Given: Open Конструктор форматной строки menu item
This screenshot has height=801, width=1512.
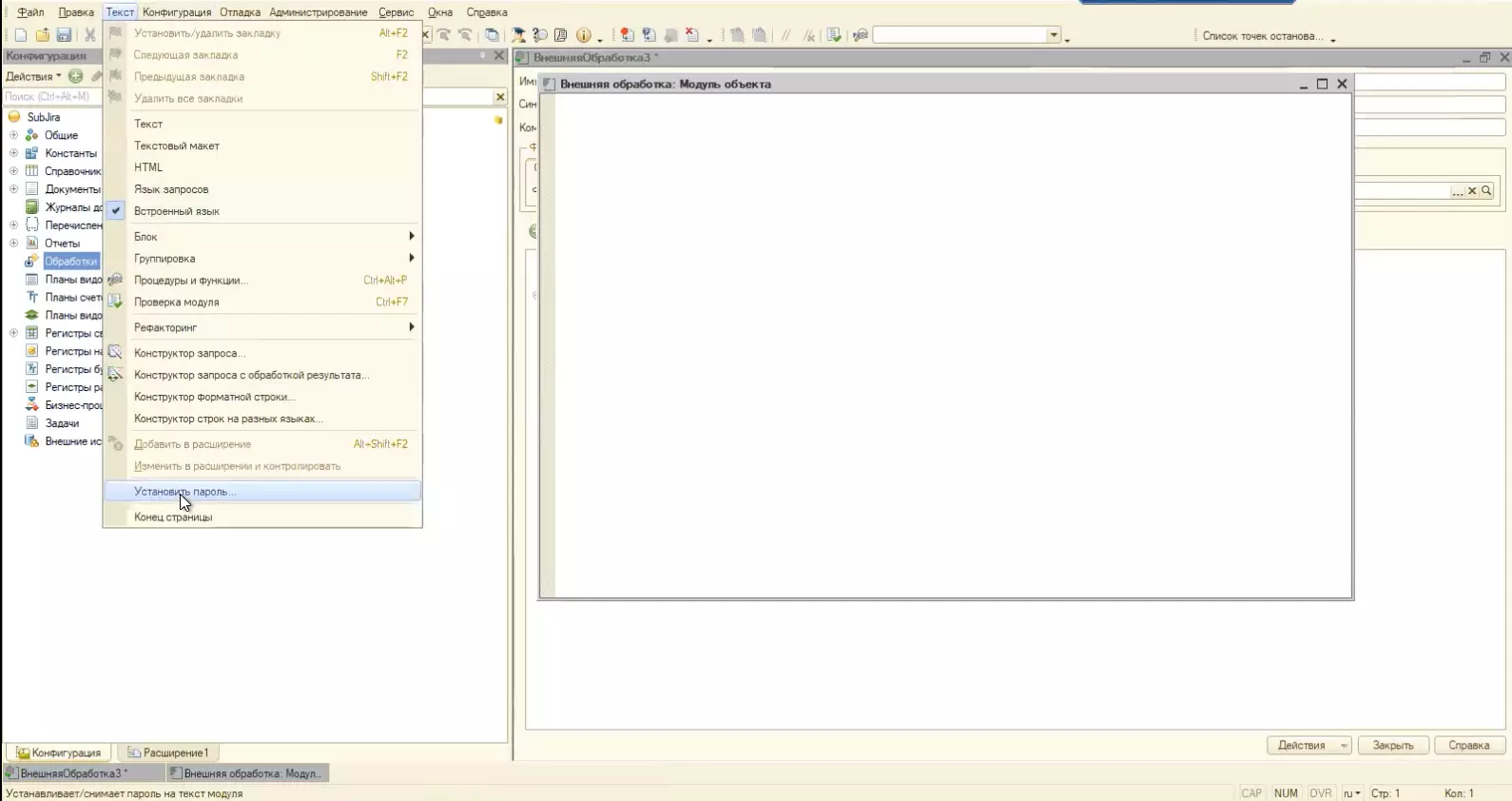Looking at the screenshot, I should coord(262,397).
